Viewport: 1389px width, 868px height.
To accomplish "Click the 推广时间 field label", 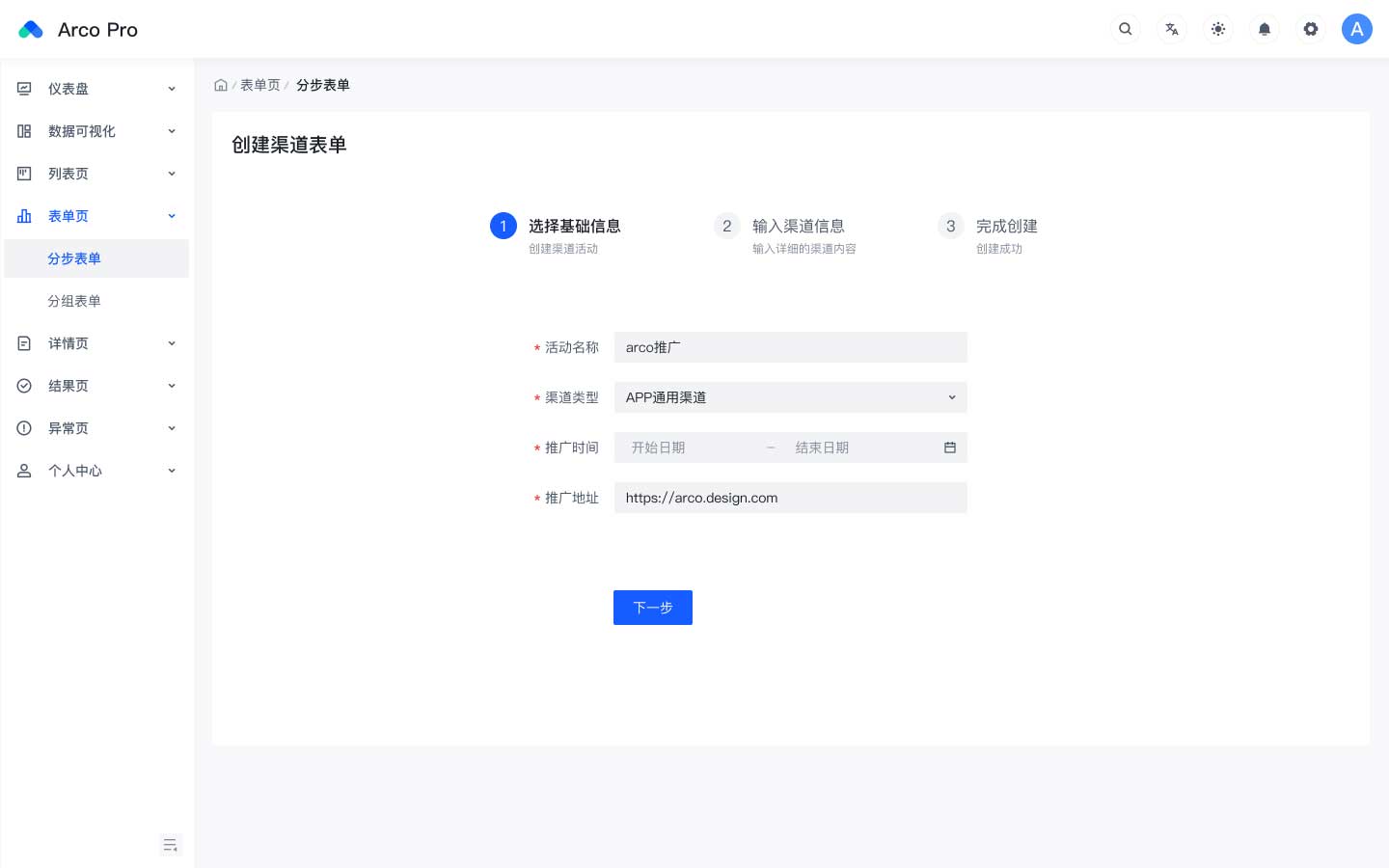I will [572, 448].
